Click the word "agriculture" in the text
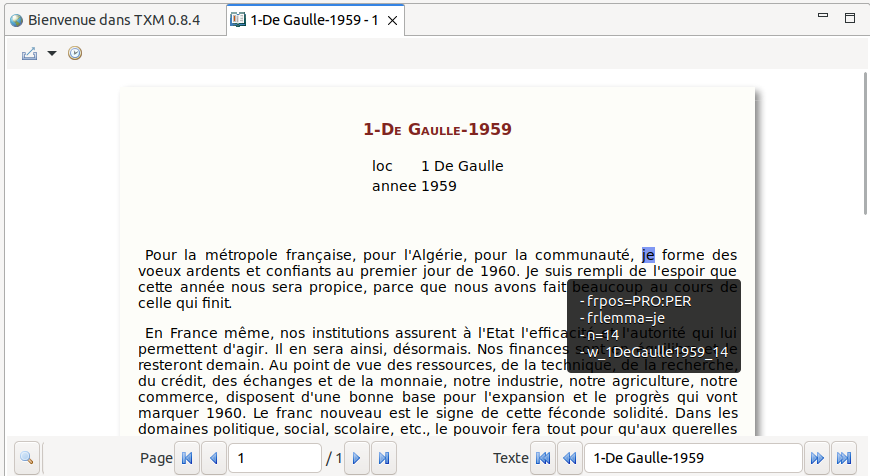The width and height of the screenshot is (870, 476). 652,381
